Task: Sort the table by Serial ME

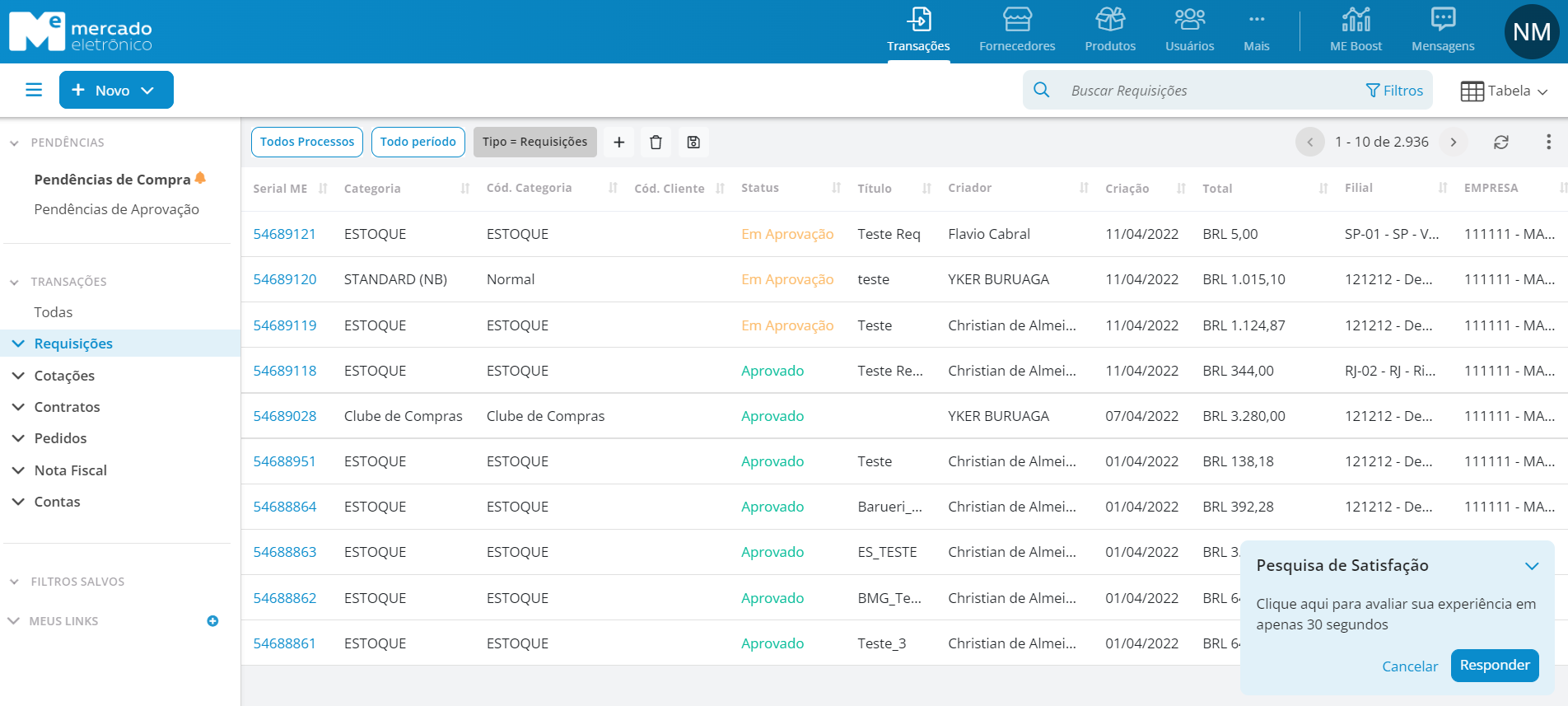Action: 323,189
